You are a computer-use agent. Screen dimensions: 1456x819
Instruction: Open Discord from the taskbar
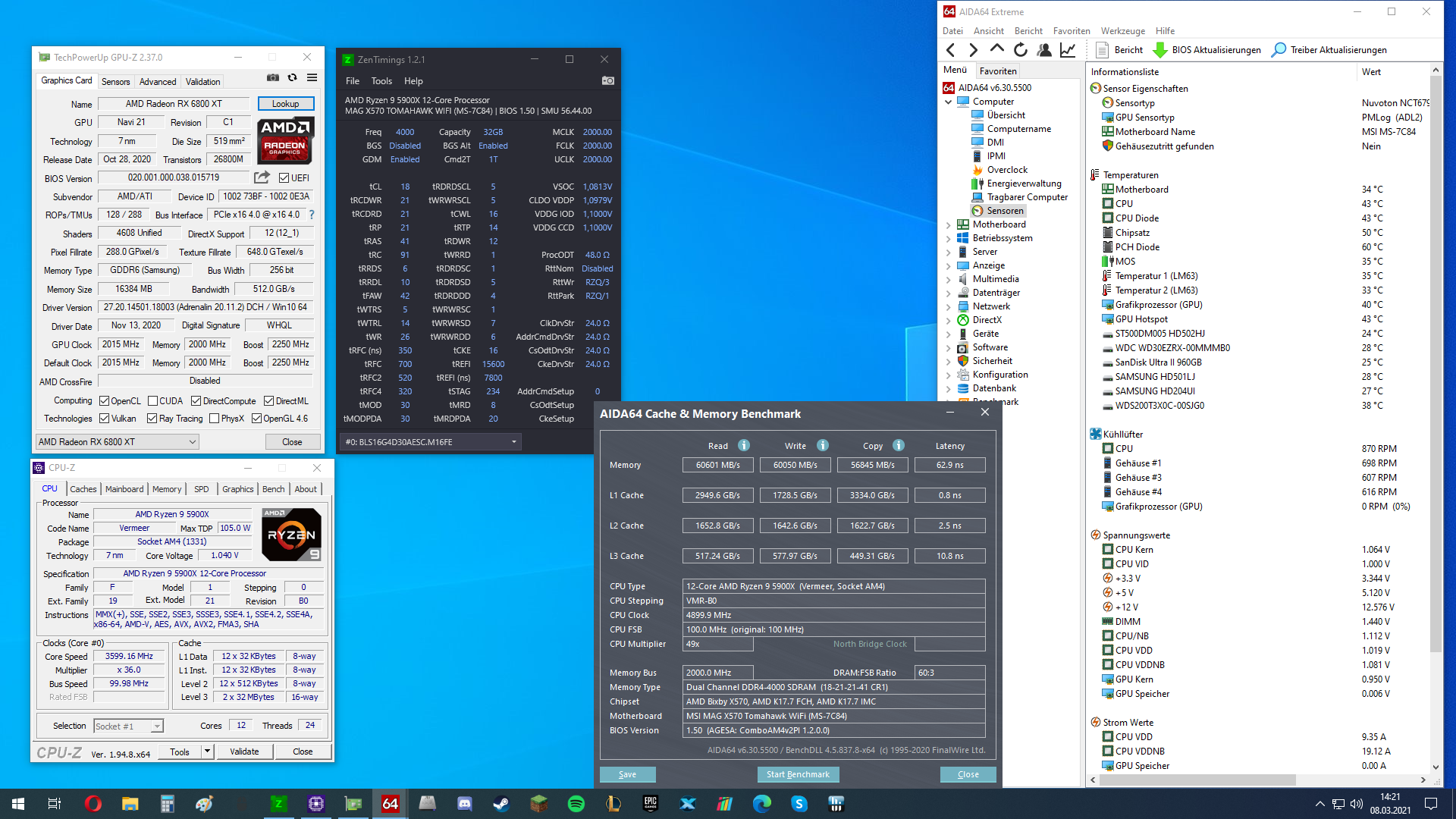464,804
